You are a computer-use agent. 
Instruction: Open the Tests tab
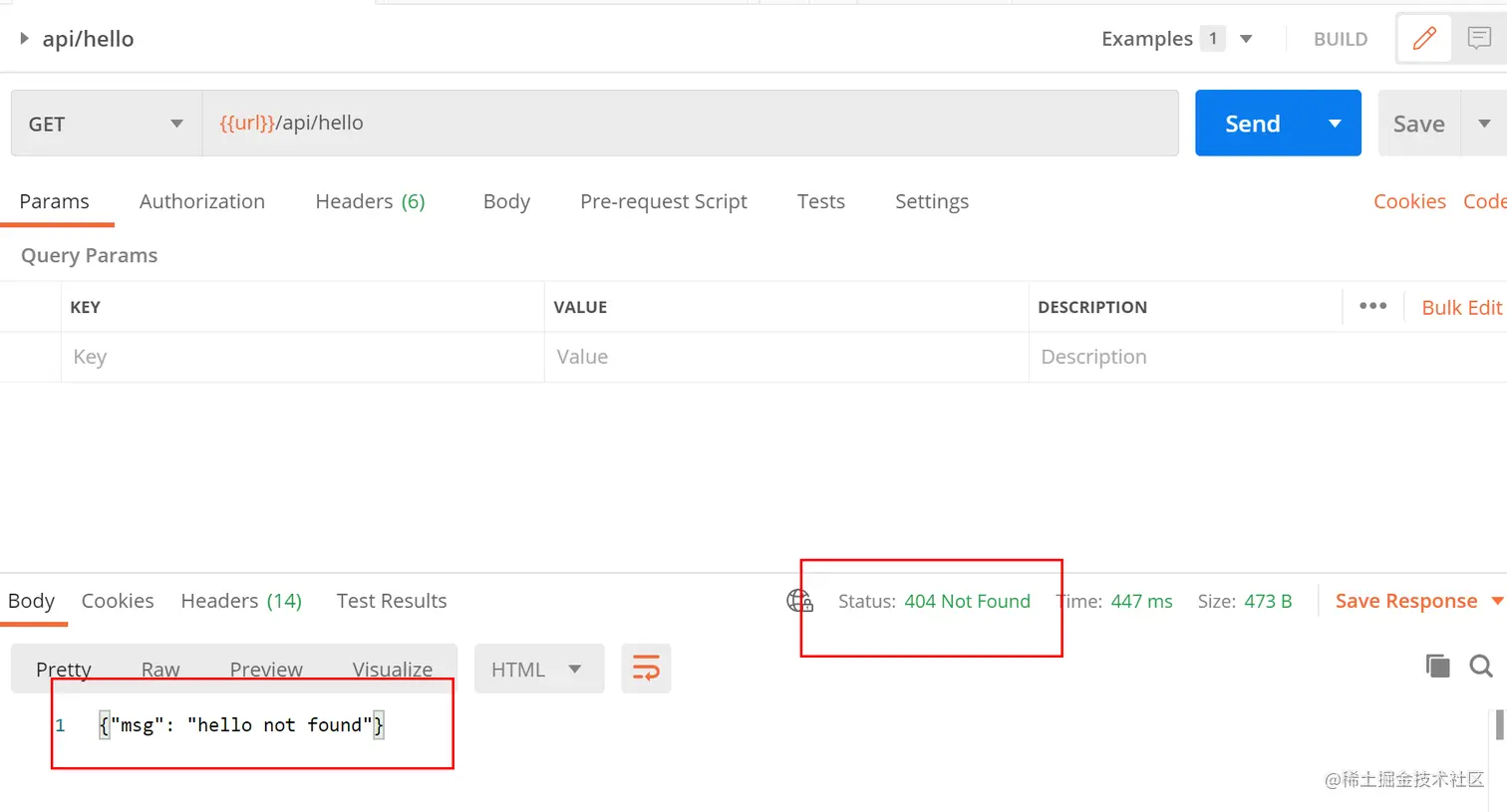coord(821,201)
